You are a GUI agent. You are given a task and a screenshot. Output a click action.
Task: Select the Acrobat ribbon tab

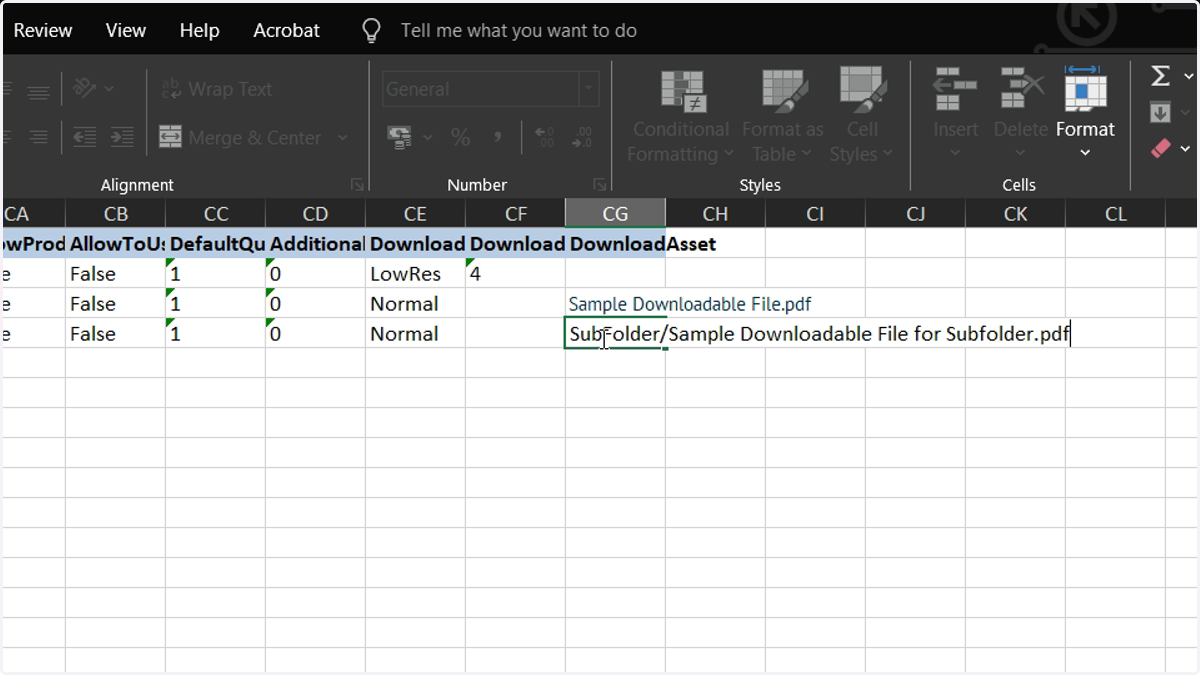[x=286, y=31]
